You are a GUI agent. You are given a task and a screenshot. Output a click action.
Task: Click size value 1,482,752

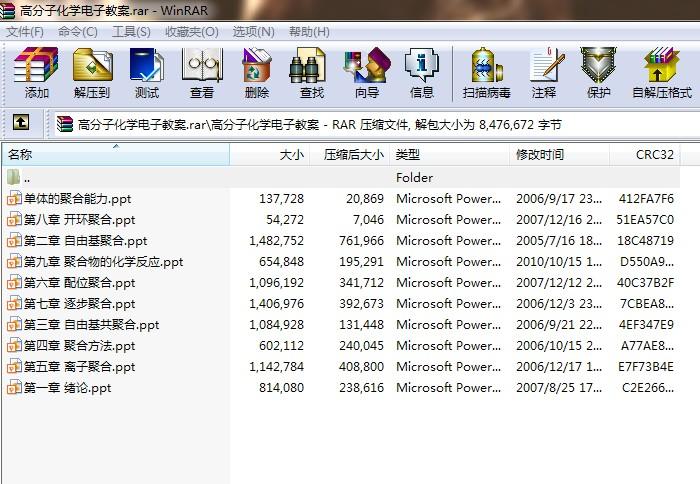tap(276, 240)
